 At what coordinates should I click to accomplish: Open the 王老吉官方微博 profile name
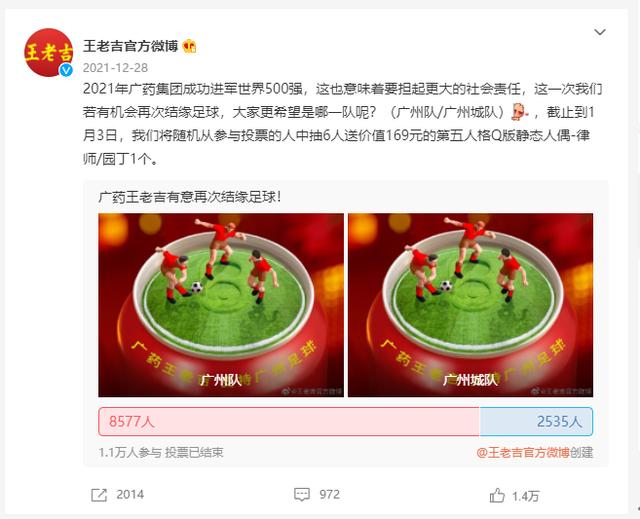click(131, 46)
